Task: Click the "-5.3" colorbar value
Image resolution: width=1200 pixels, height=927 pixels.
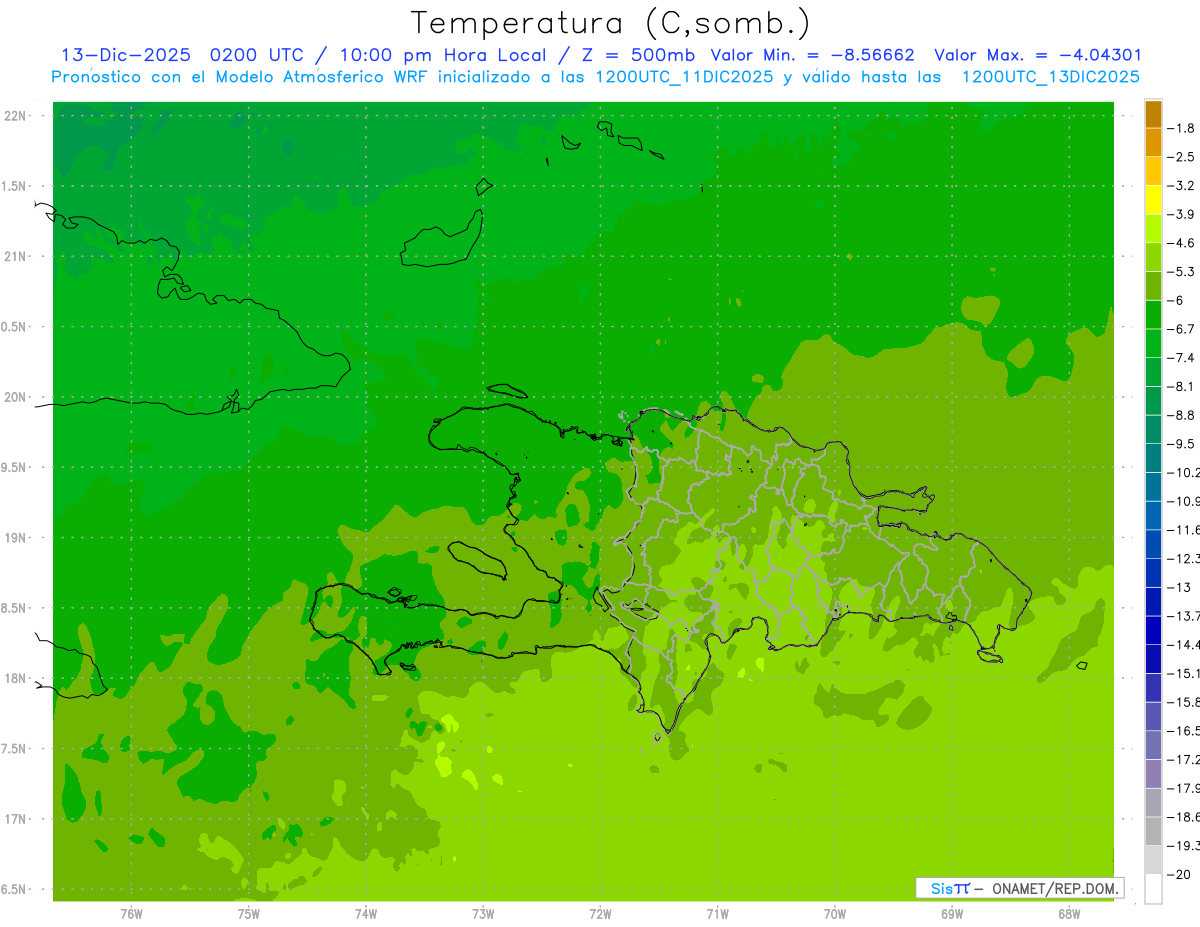Action: 1181,271
